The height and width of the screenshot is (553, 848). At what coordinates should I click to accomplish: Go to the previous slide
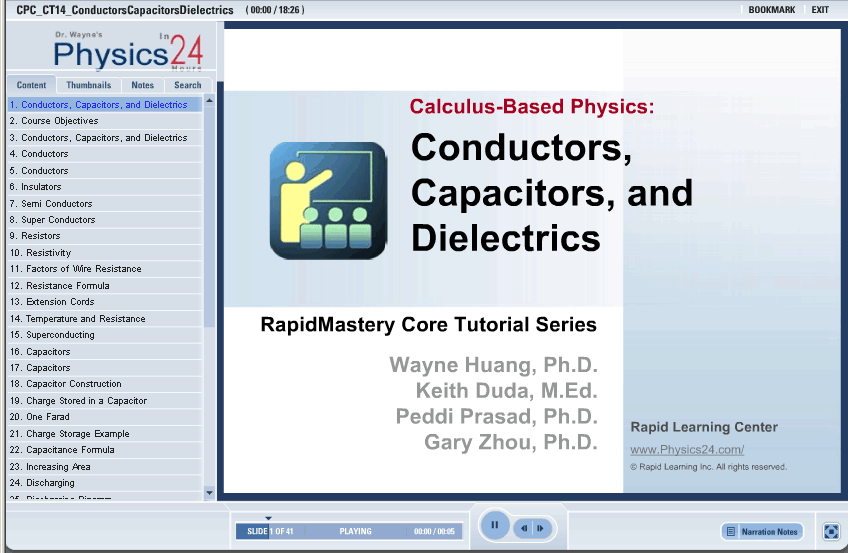pos(523,528)
